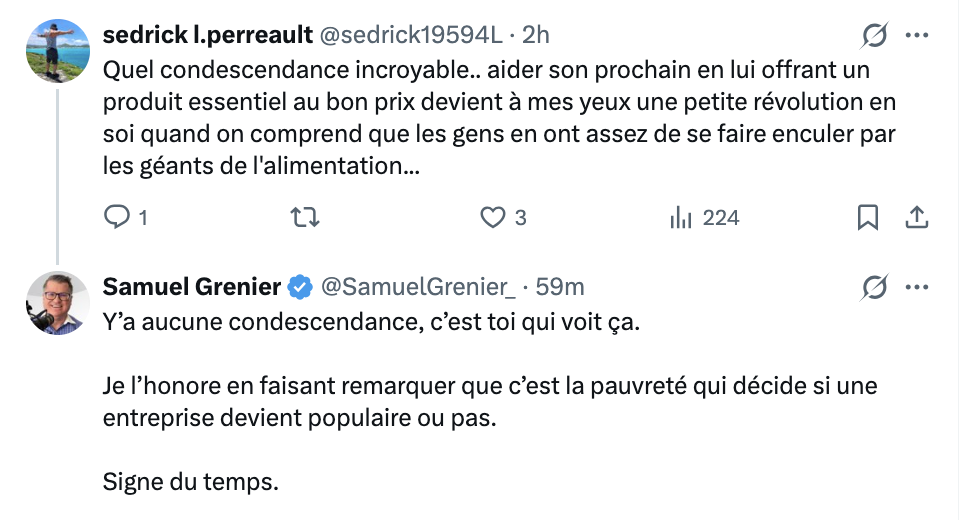Open the tweet's 2h timestamp link

click(x=537, y=35)
